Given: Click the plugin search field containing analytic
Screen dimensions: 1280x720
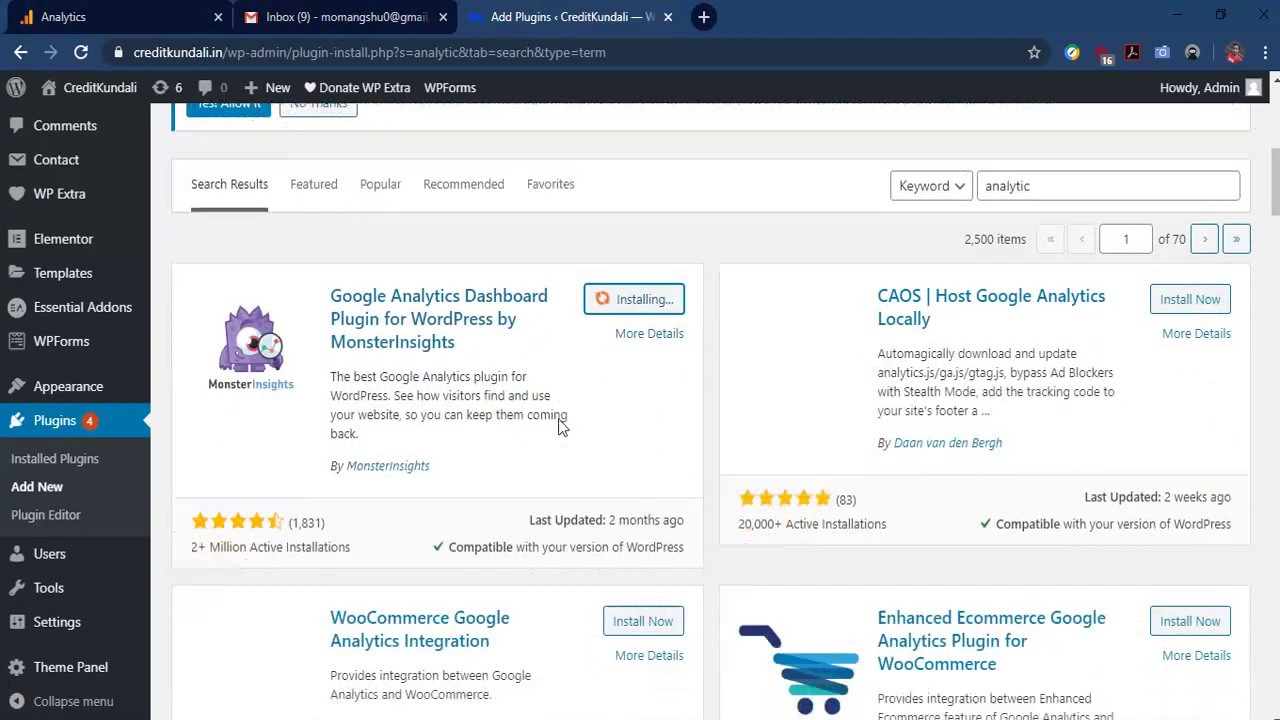Looking at the screenshot, I should point(1108,186).
